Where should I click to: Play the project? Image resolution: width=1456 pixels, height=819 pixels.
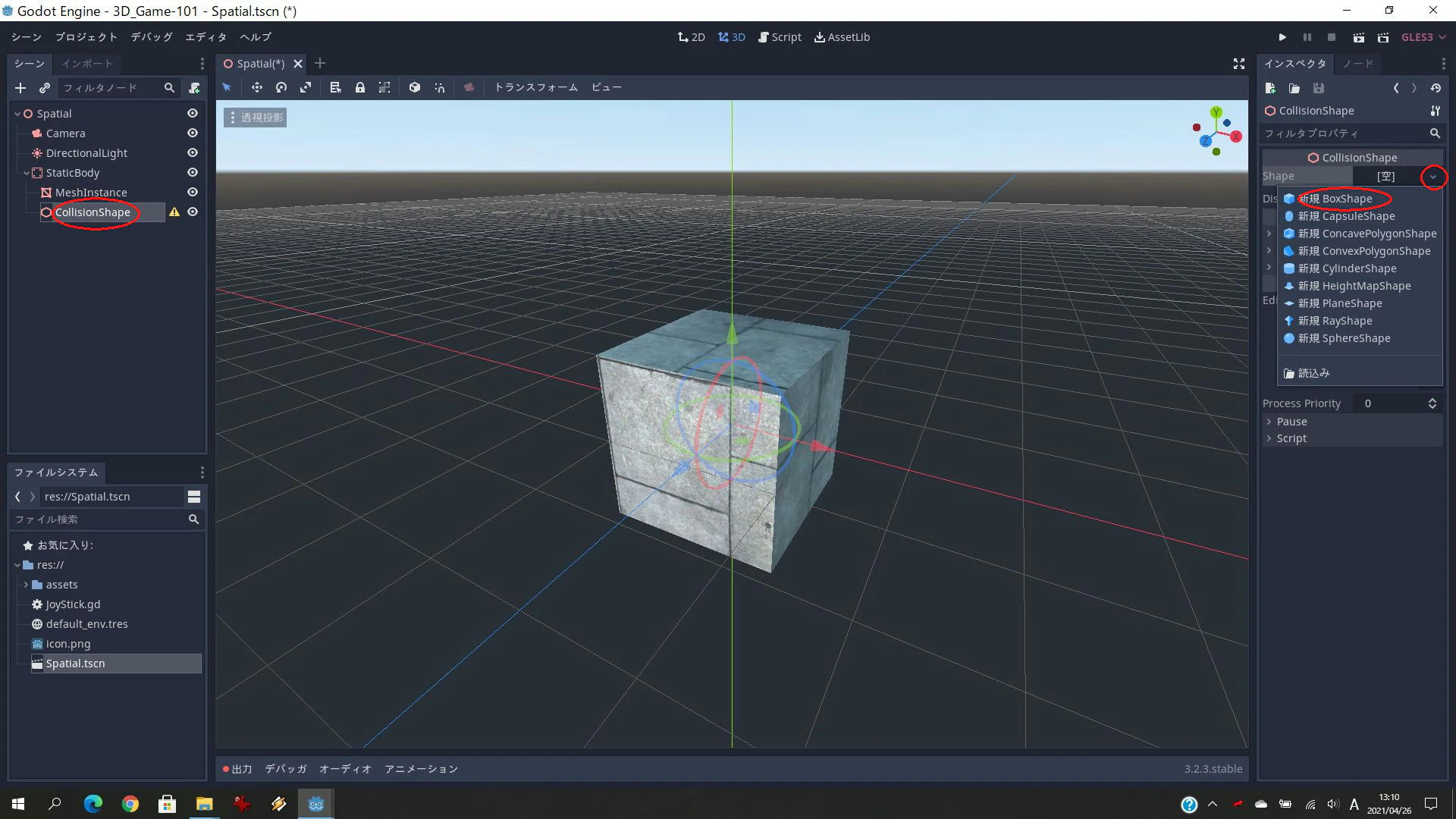[1282, 37]
